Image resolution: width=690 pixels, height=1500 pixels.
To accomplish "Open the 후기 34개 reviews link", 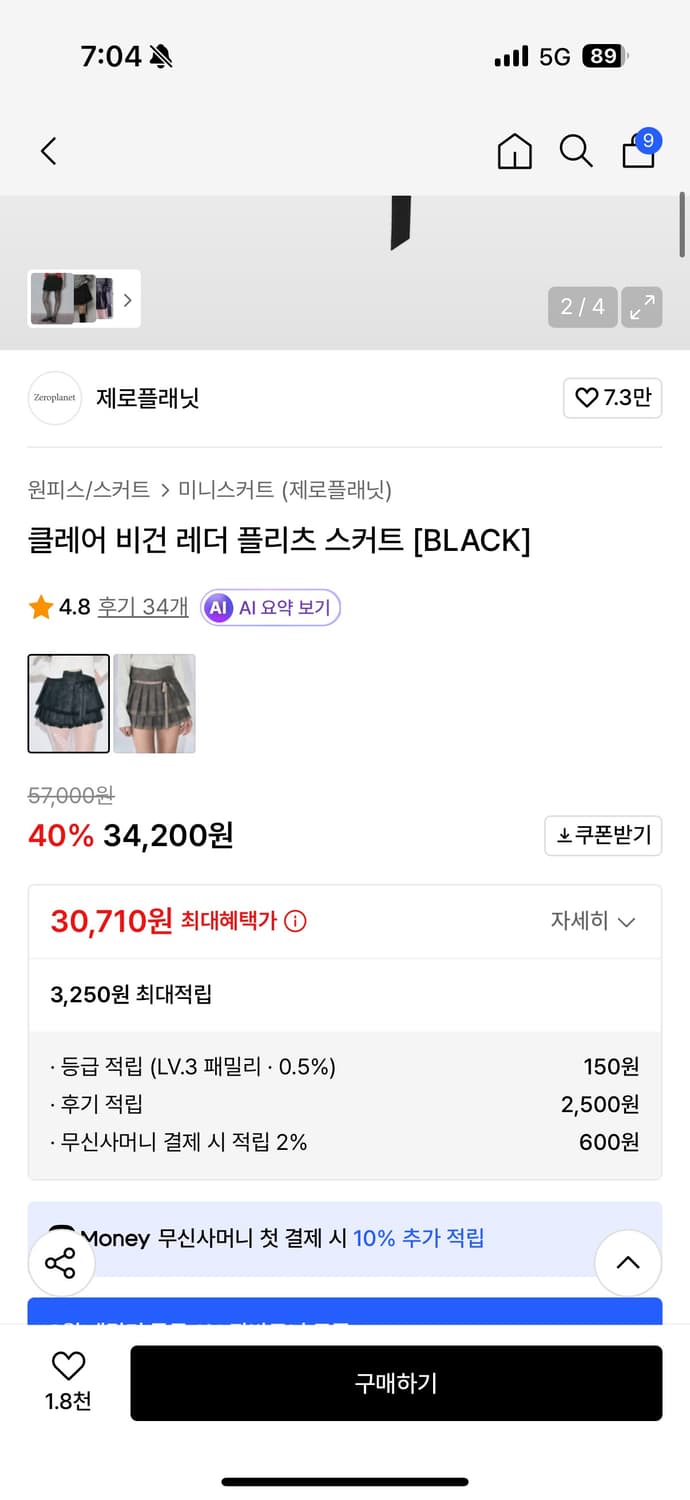I will 143,608.
